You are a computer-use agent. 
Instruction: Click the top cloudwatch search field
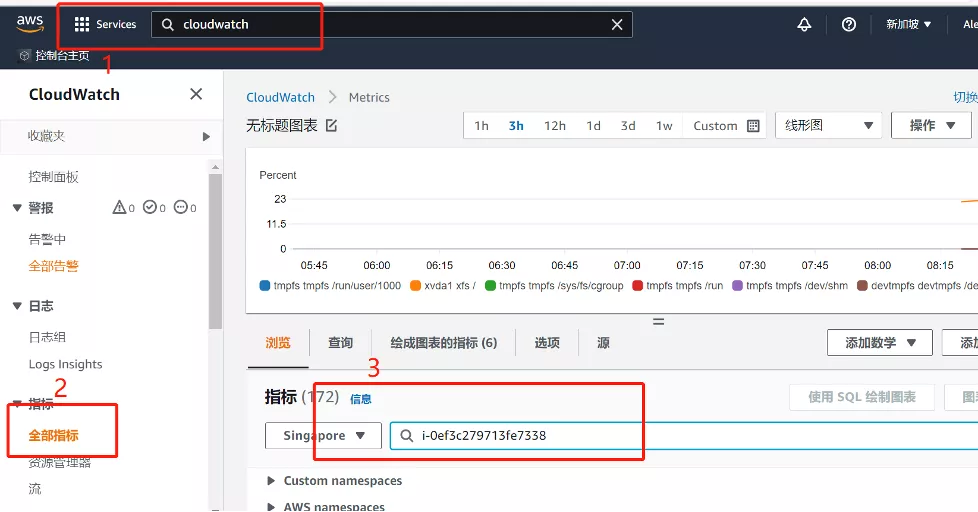click(392, 24)
